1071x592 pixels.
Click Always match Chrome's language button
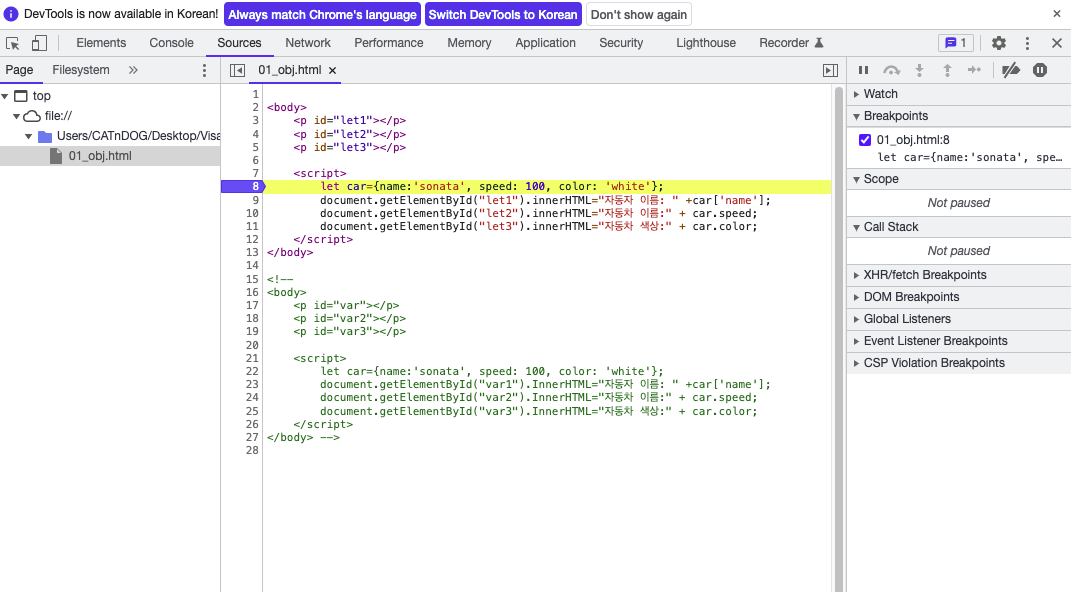pos(322,14)
